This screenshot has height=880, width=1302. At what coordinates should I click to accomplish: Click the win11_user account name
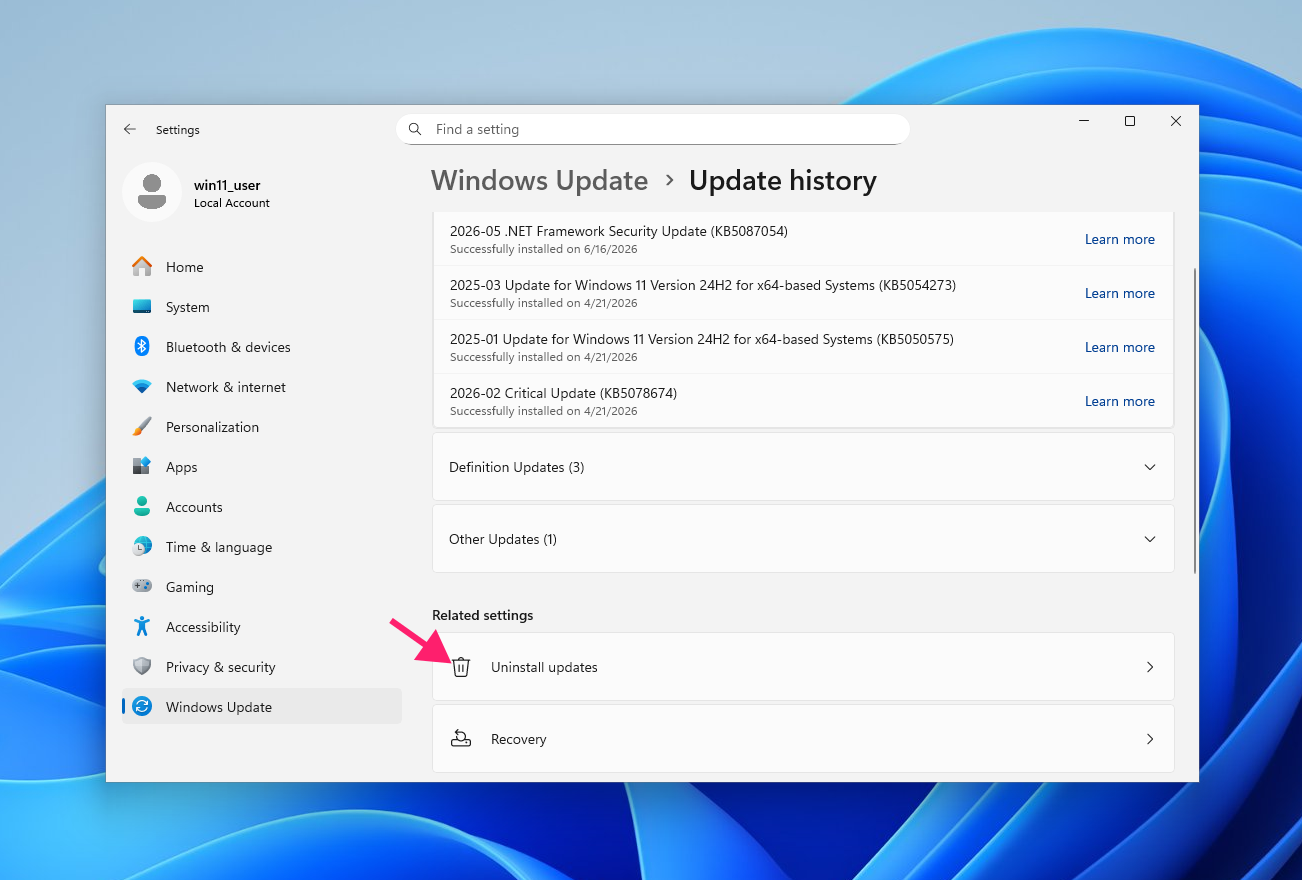[227, 185]
